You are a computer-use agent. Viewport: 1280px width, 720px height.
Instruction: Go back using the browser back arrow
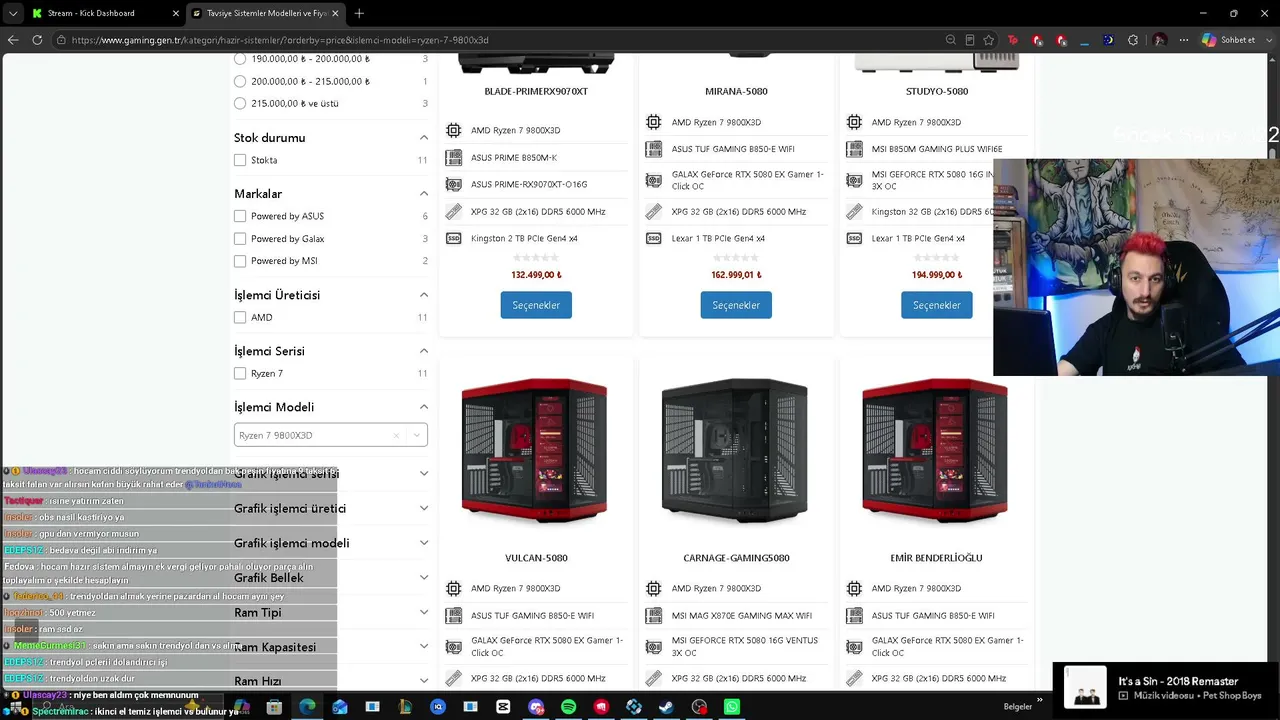(13, 40)
